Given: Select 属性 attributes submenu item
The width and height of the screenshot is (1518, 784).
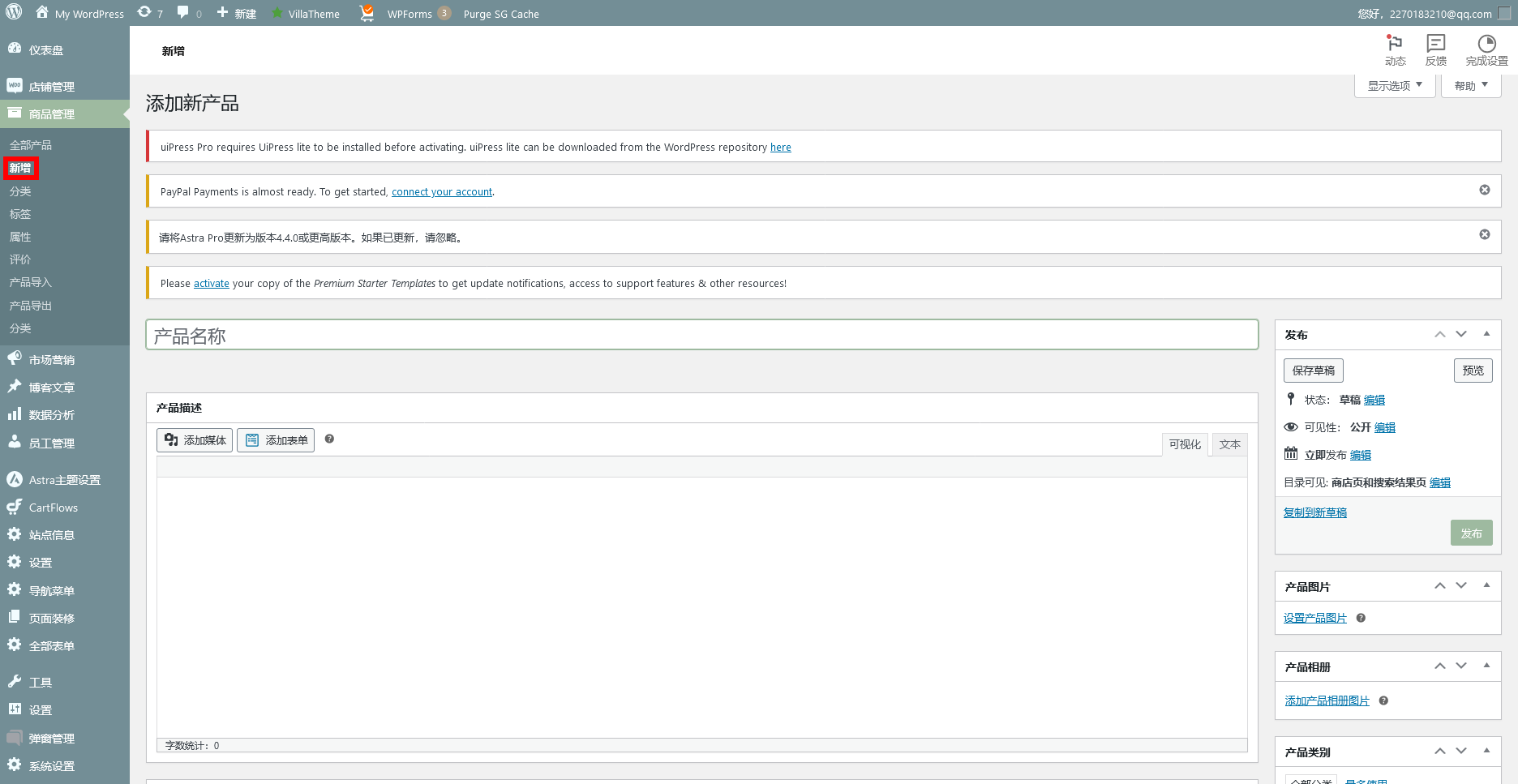Looking at the screenshot, I should click(20, 237).
